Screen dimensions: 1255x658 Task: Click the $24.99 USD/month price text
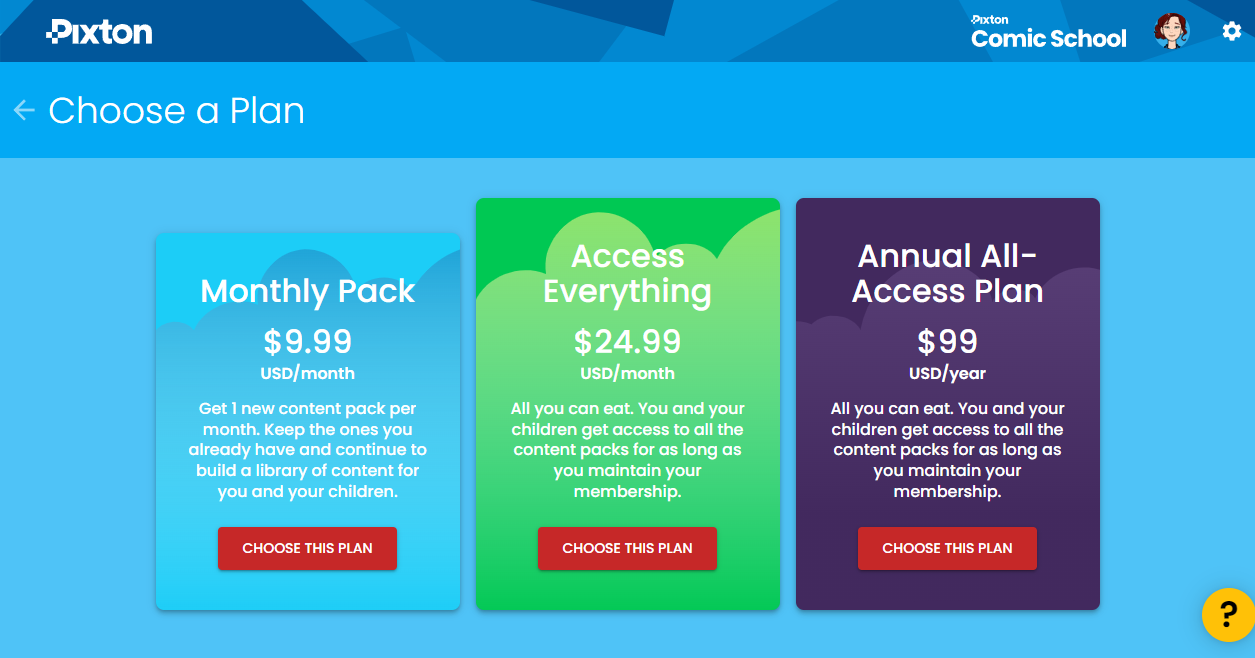click(x=627, y=350)
